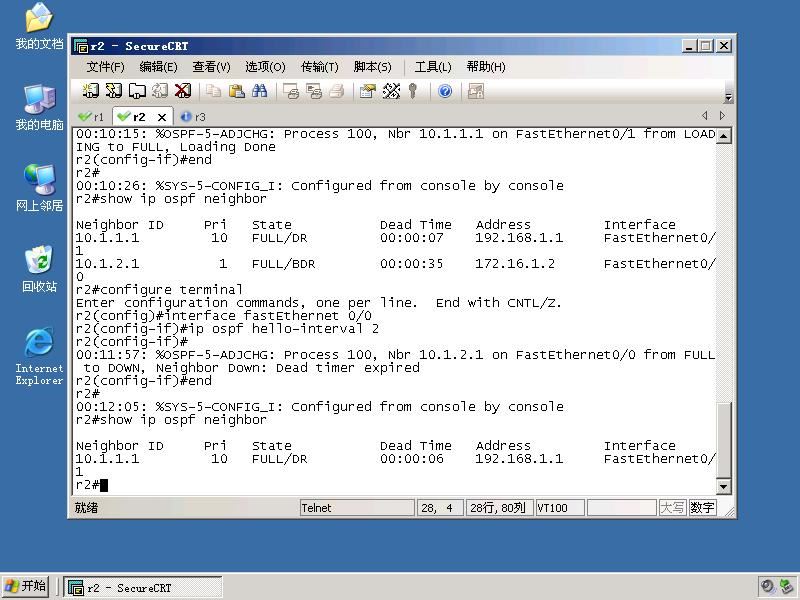This screenshot has width=800, height=600.
Task: Click the Connect in Tab toolbar icon
Action: [x=137, y=91]
